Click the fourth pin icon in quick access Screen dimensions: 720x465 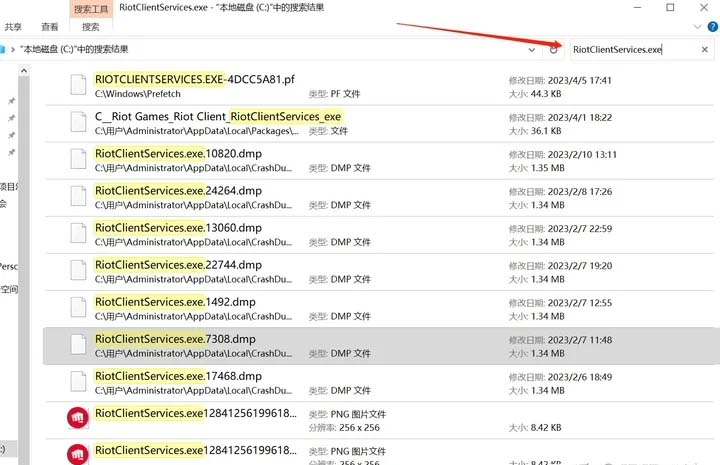(11, 152)
